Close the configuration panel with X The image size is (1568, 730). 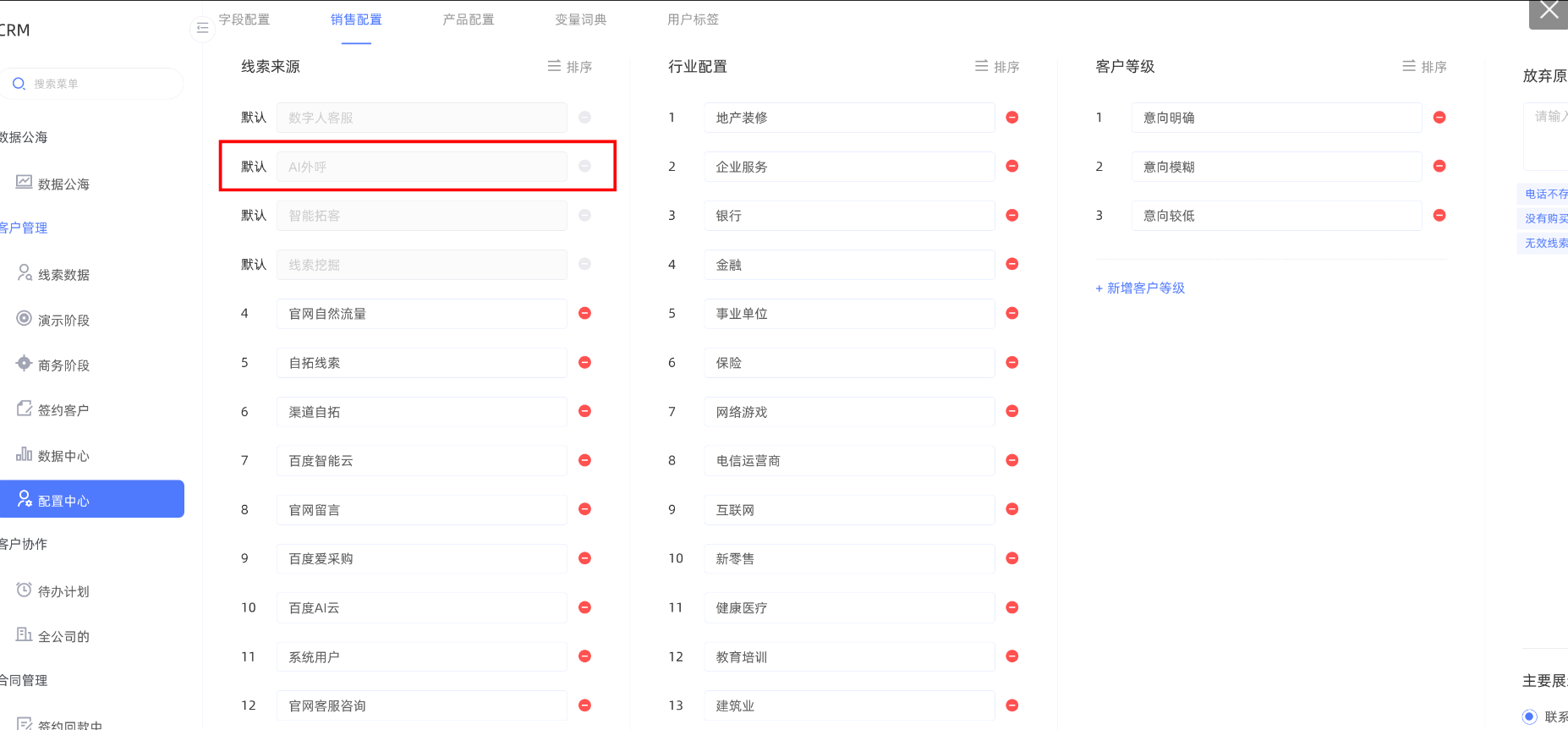(x=1549, y=11)
